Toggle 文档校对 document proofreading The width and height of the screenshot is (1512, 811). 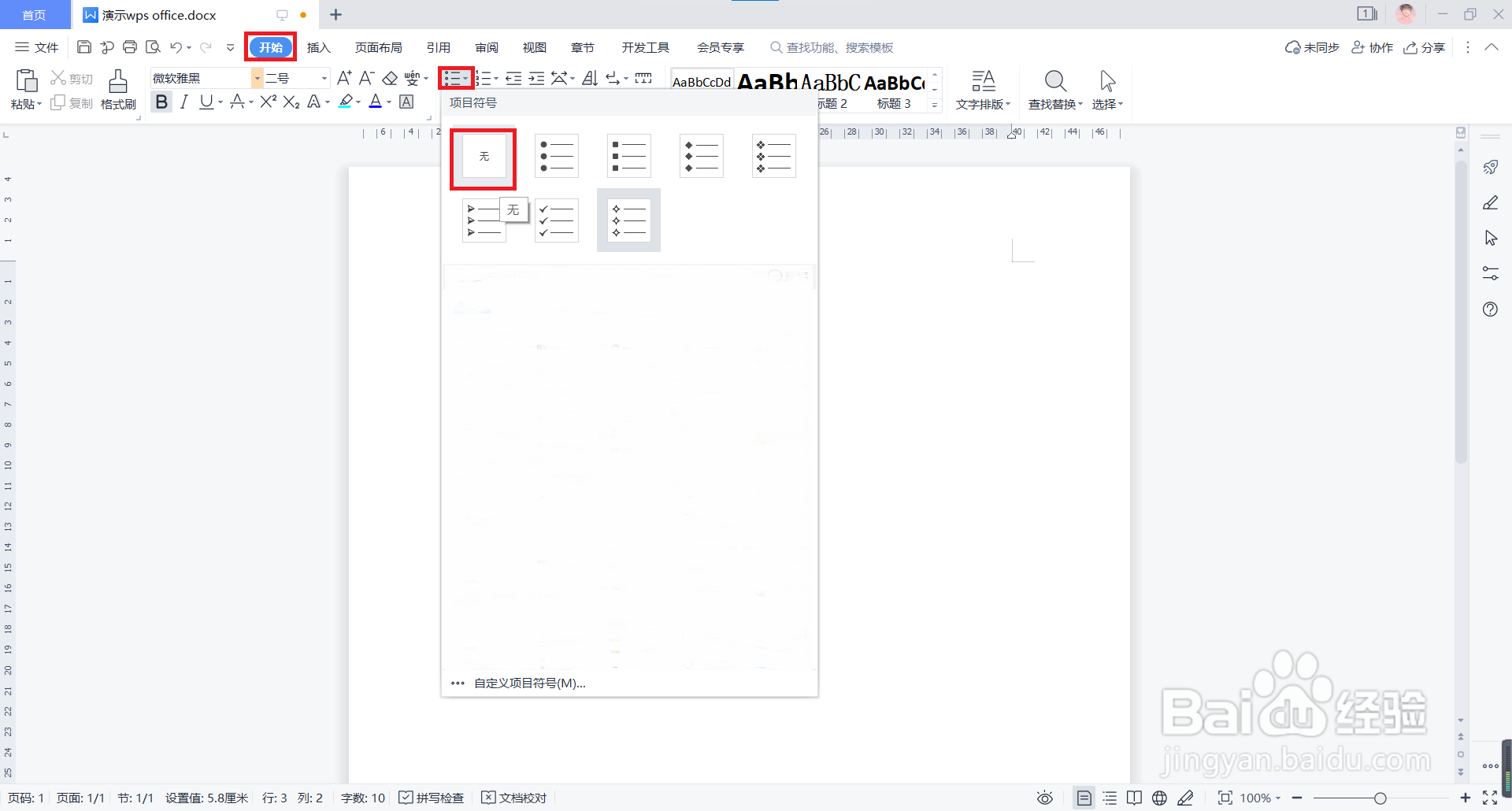coord(513,798)
